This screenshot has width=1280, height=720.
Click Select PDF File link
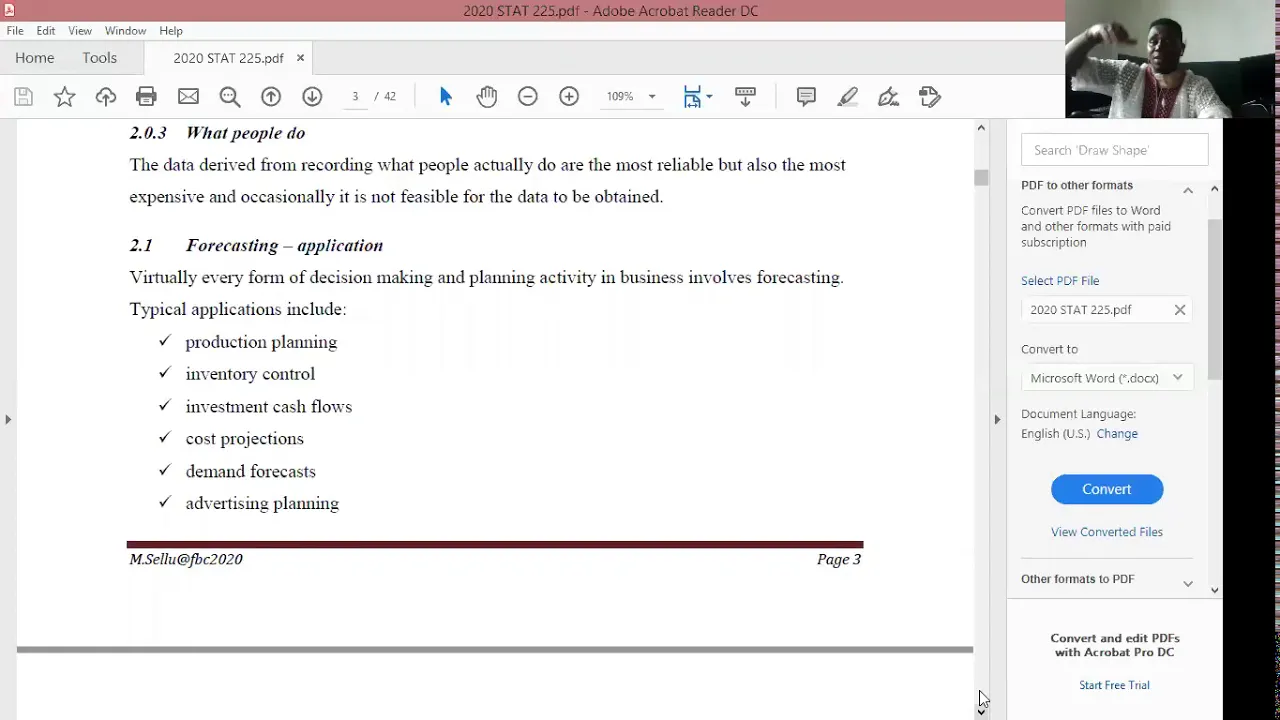click(x=1060, y=281)
